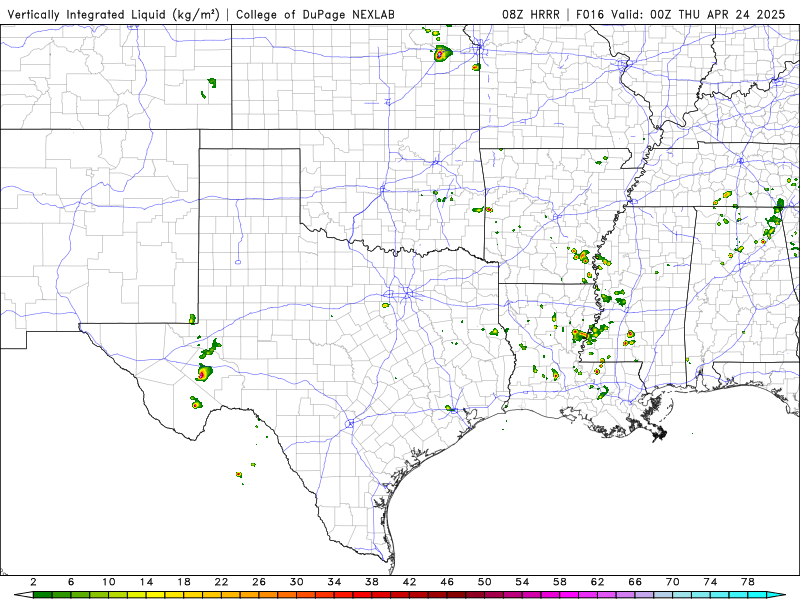Image resolution: width=800 pixels, height=600 pixels.
Task: Click the '6' value on the color scale
Action: tap(71, 582)
